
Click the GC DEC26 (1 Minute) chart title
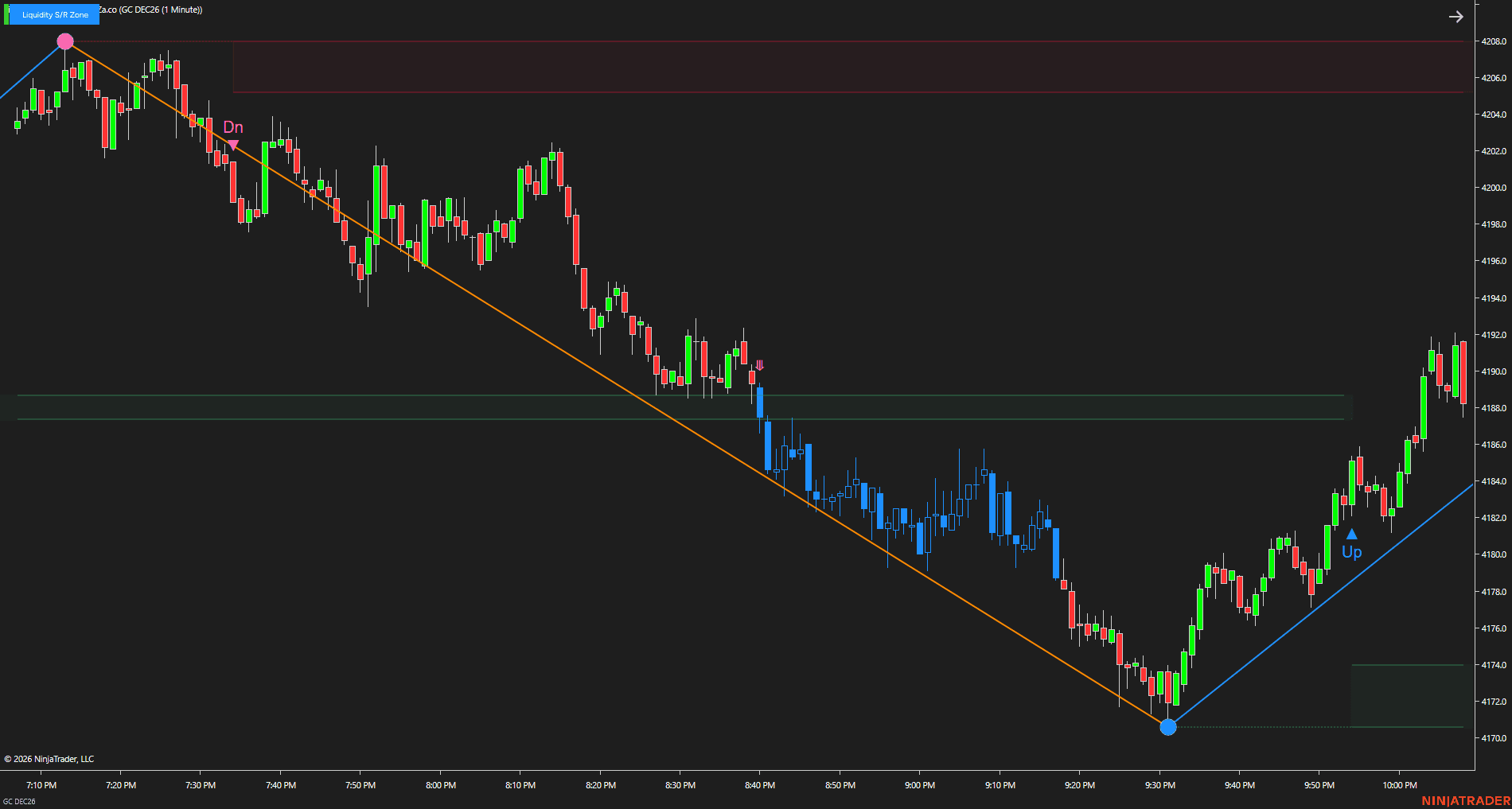(161, 10)
